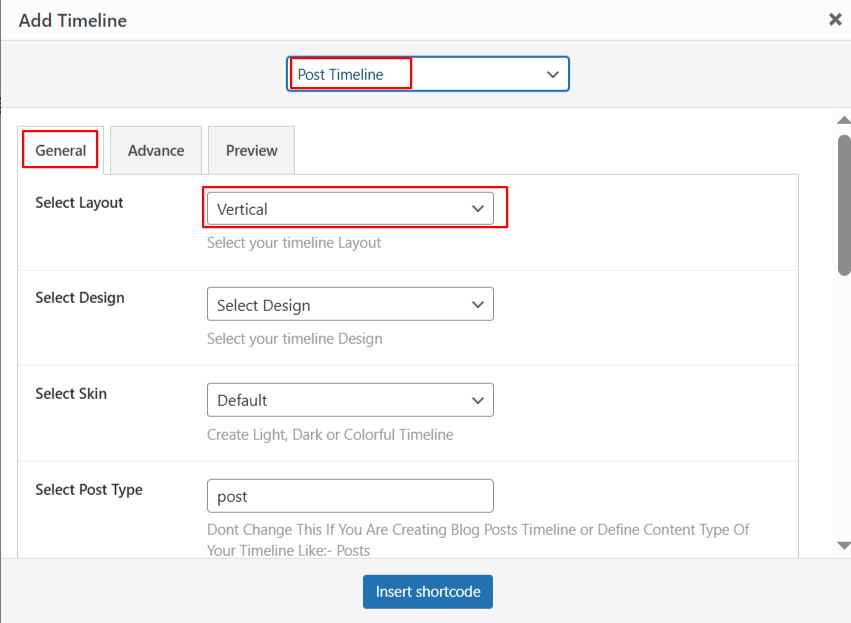Click the scrollbar down arrow

[x=843, y=545]
